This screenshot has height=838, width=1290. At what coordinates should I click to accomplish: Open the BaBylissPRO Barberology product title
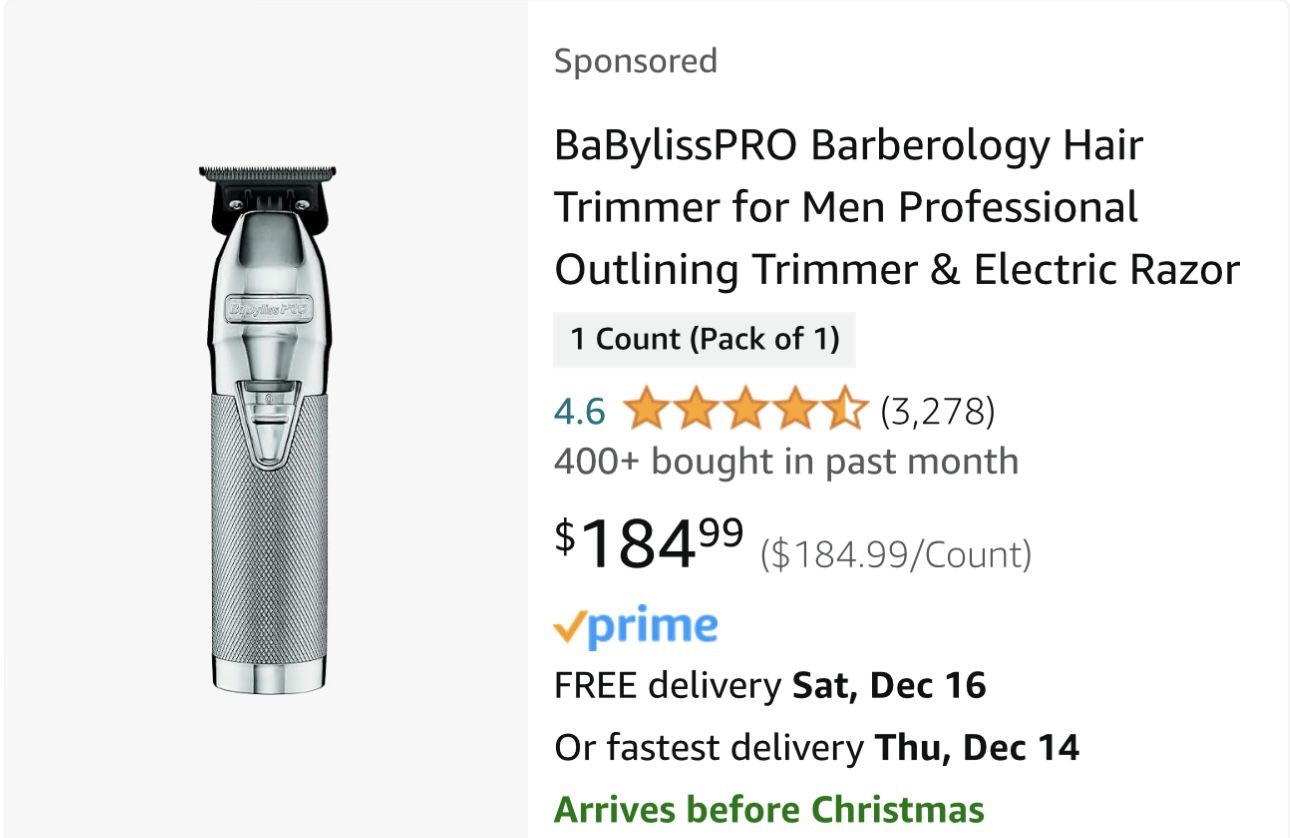click(895, 207)
